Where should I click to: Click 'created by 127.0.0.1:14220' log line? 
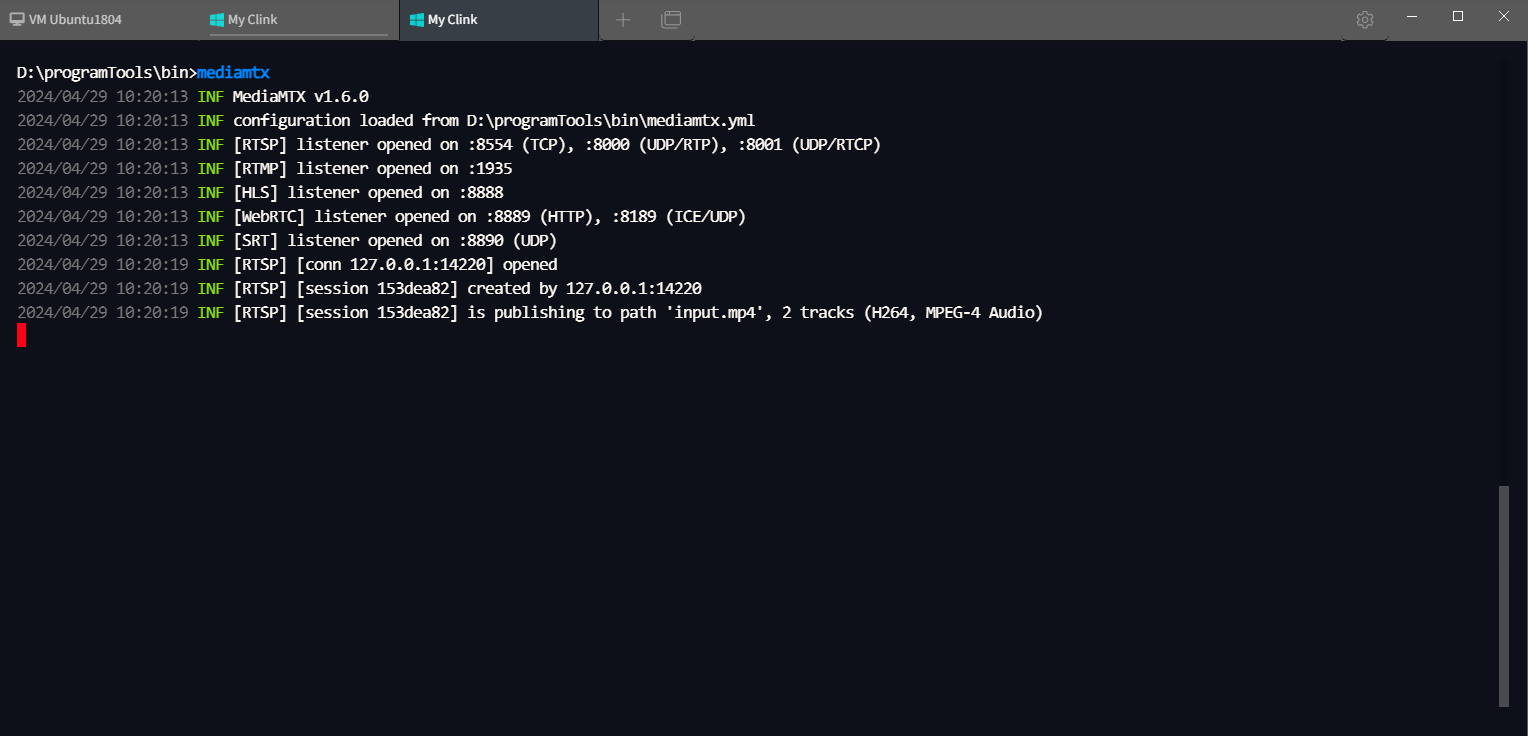(x=359, y=289)
